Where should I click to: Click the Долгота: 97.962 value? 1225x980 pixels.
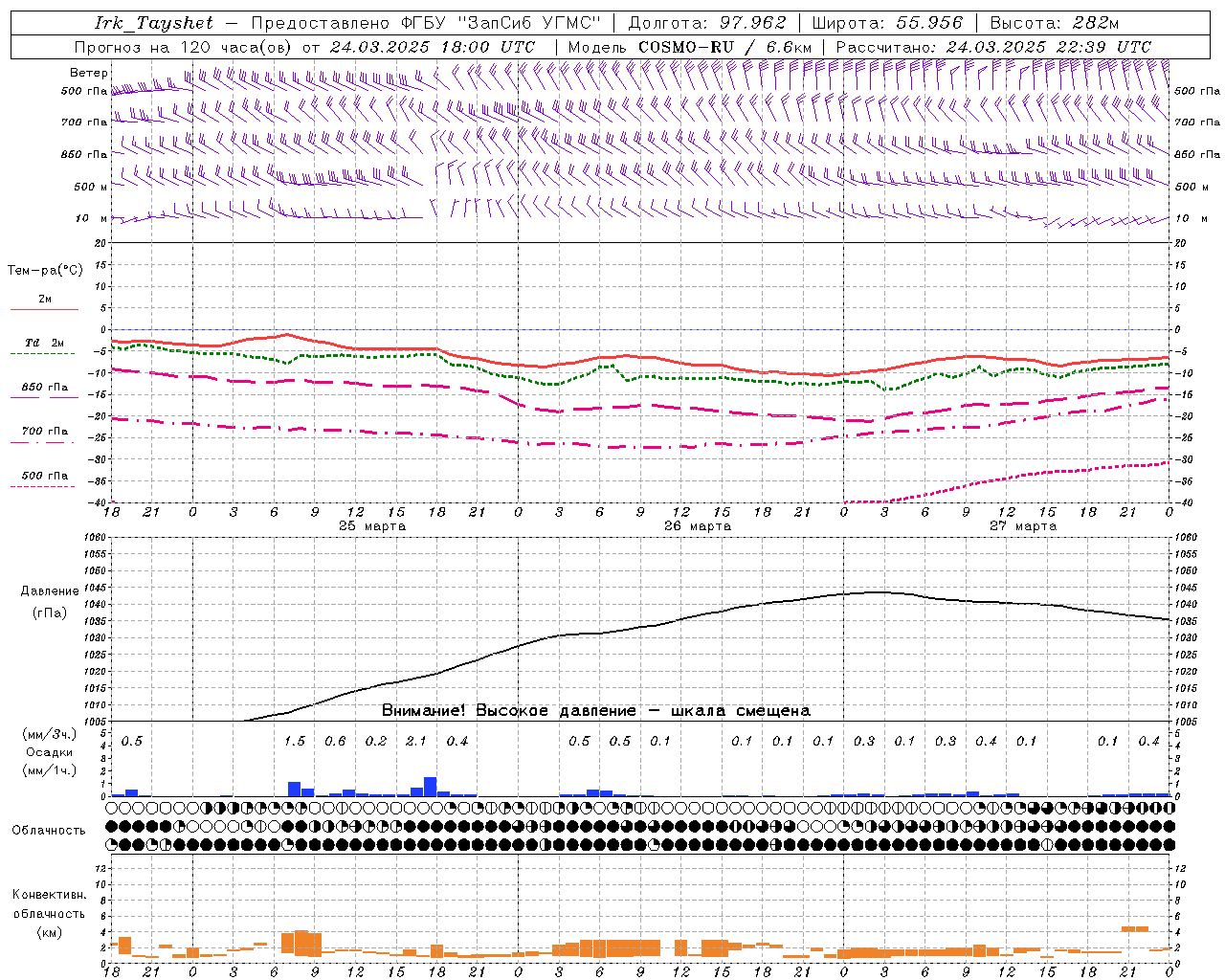706,23
